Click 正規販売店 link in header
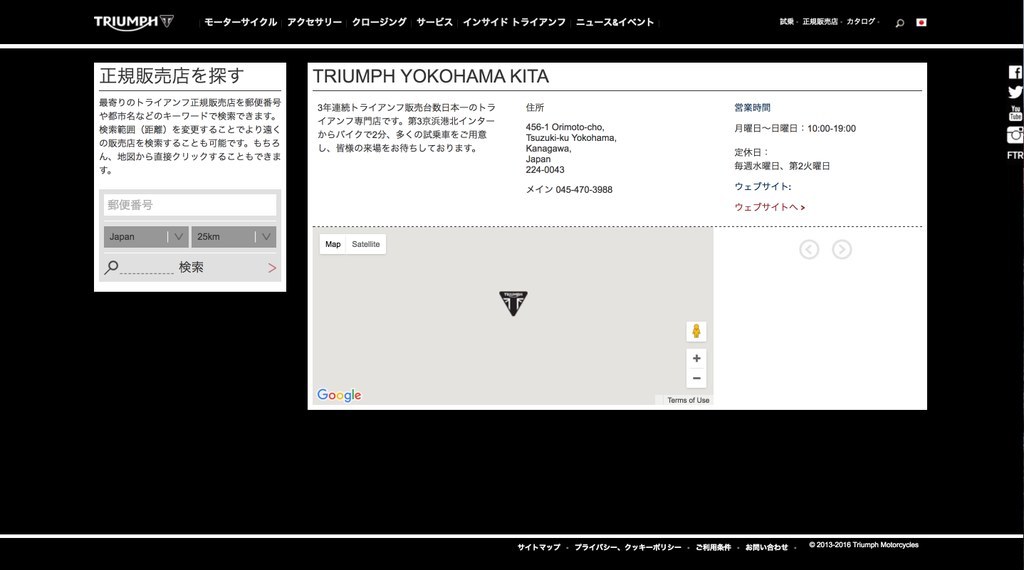This screenshot has width=1024, height=570. (820, 22)
